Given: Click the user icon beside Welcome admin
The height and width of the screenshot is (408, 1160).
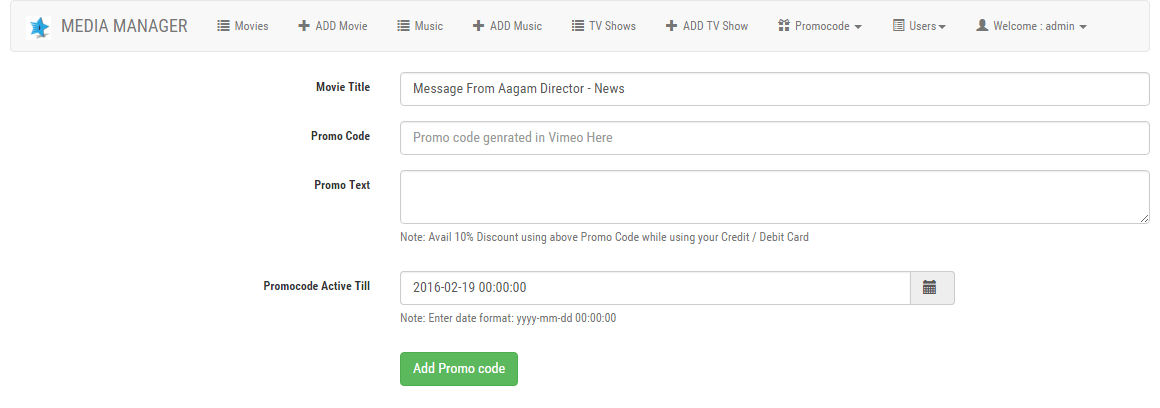Looking at the screenshot, I should coord(982,26).
